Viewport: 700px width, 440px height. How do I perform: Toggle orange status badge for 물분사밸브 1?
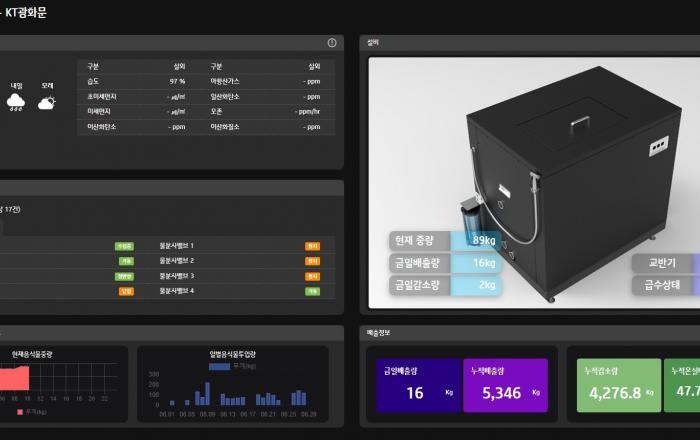click(312, 245)
